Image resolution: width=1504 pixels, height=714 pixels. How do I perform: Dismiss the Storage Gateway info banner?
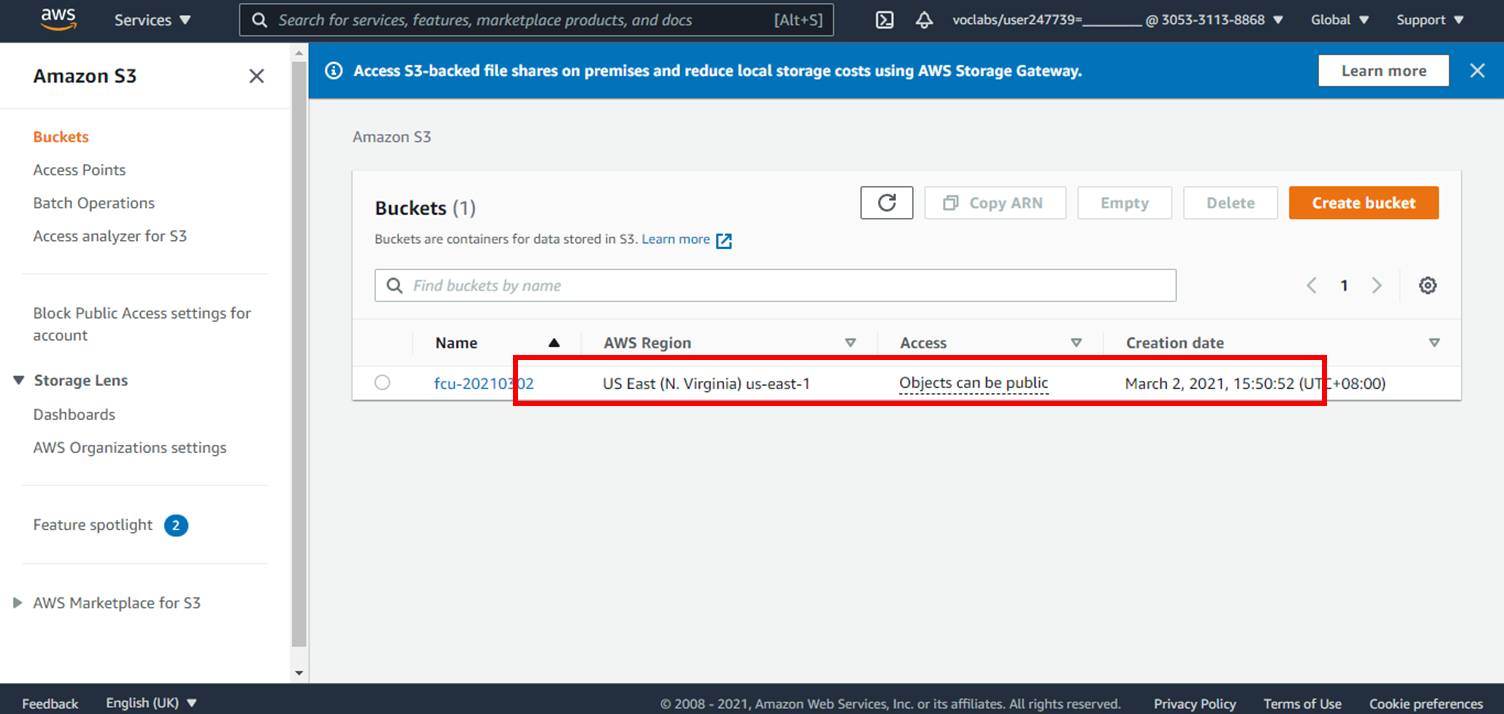1477,70
